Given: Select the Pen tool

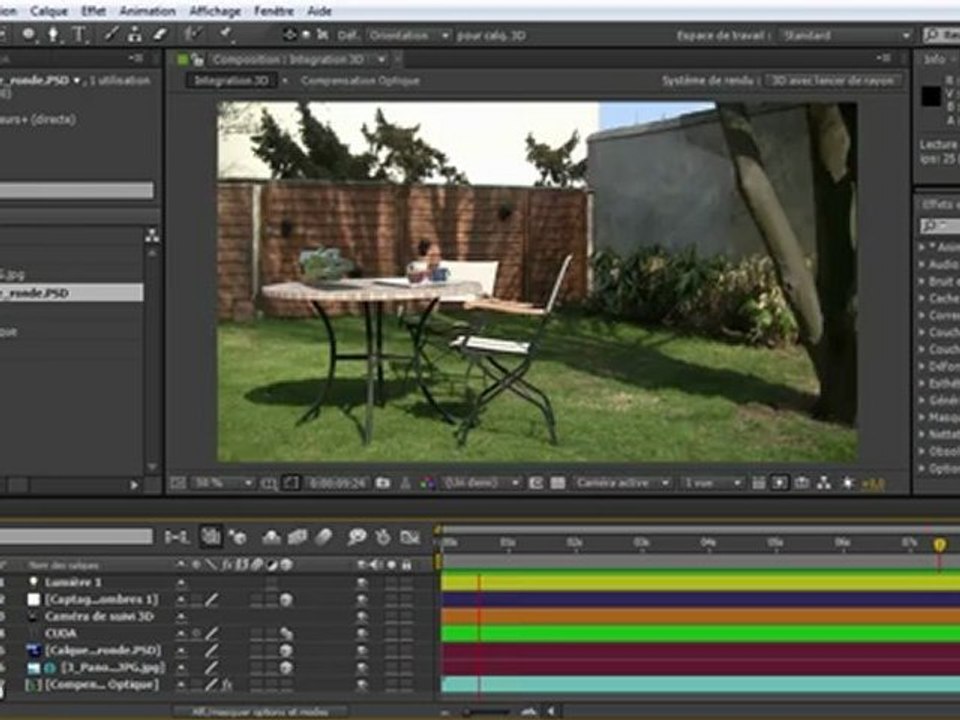Looking at the screenshot, I should pos(53,35).
